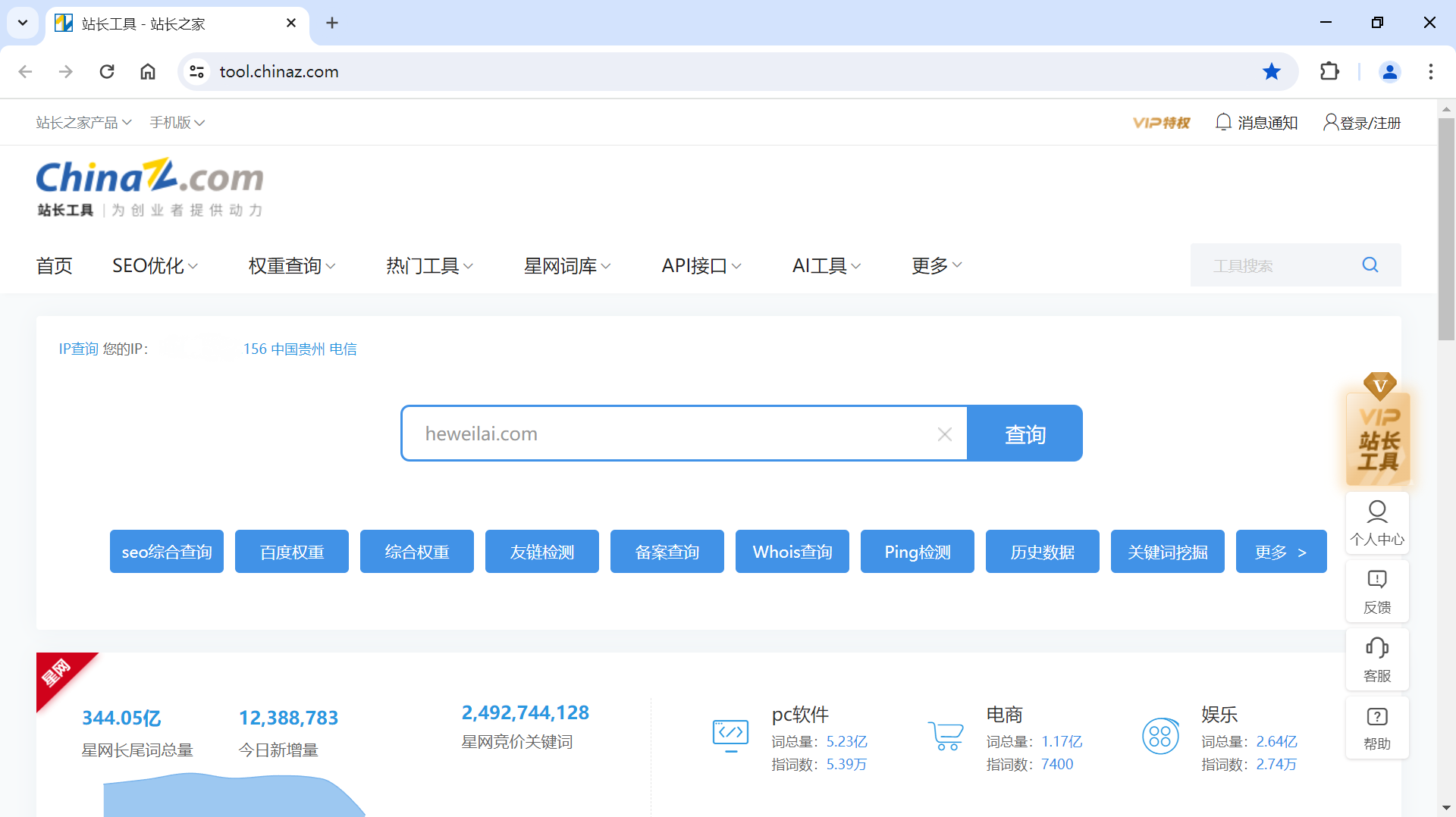Screen dimensions: 1456x817
Task: Open a new browser tab with the plus icon
Action: pos(332,23)
